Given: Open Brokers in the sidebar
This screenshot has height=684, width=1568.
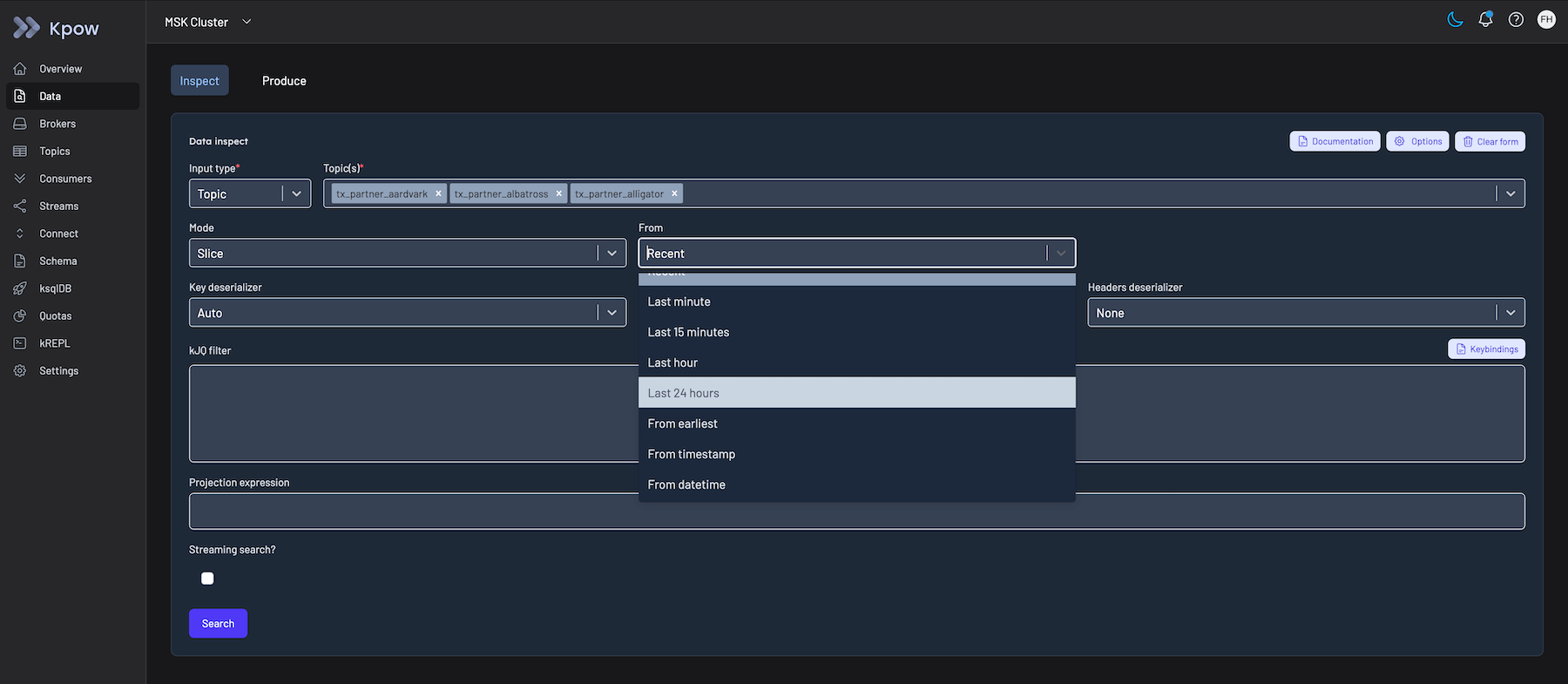Looking at the screenshot, I should (57, 124).
